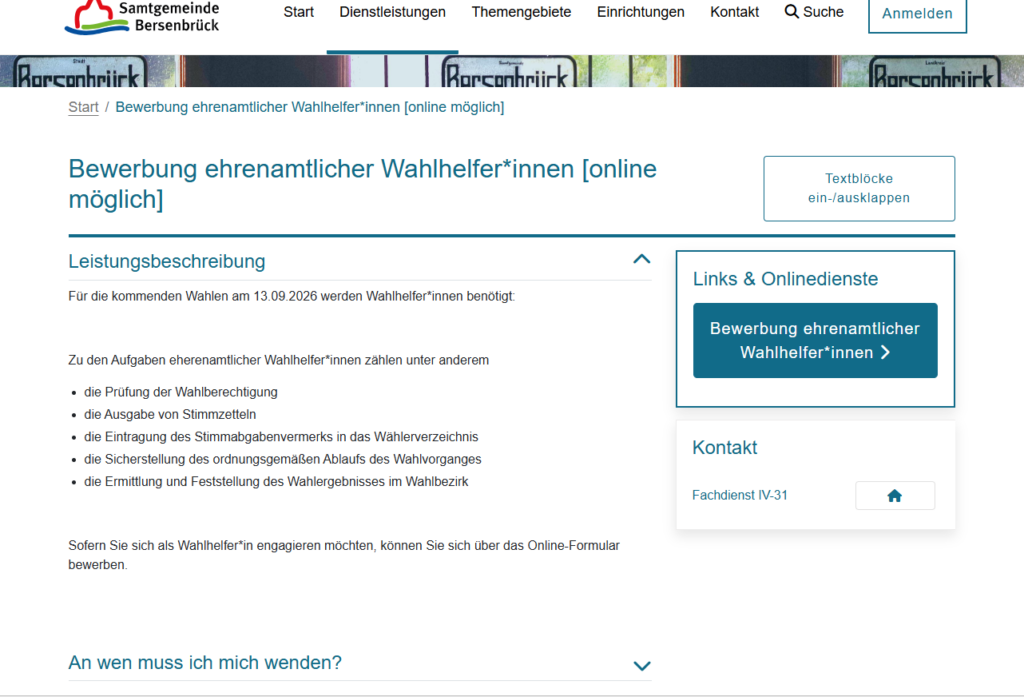Open the Fachdienst IV-31 contact link
1024x697 pixels.
[x=739, y=495]
